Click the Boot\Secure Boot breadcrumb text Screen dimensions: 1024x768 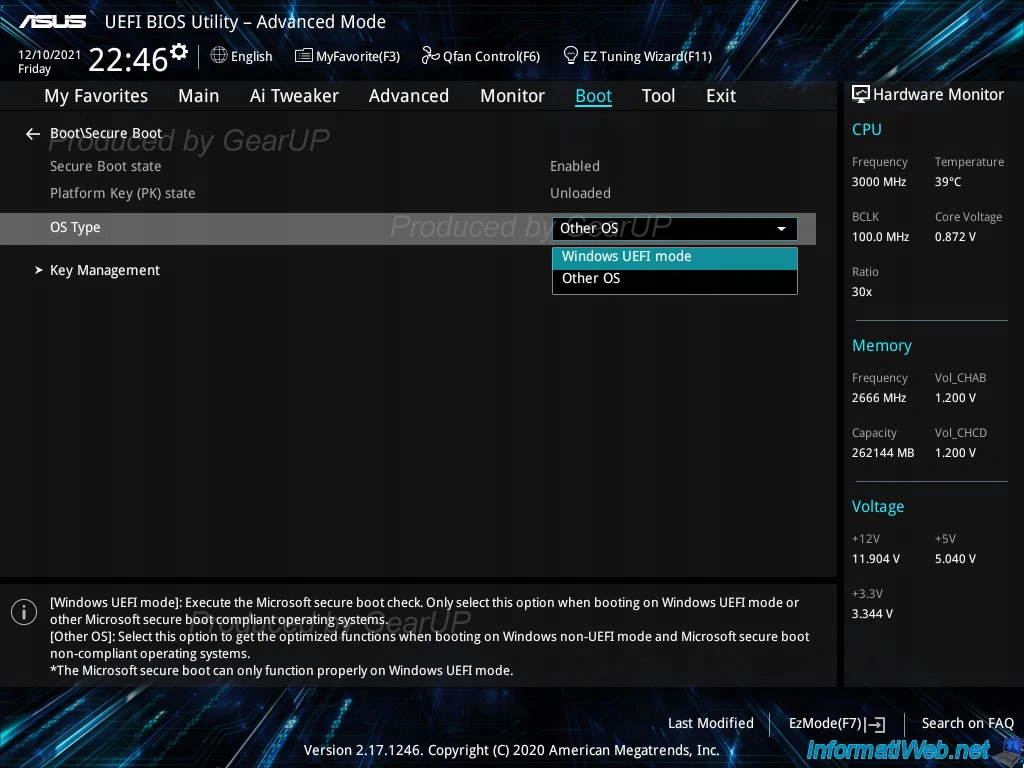coord(106,133)
